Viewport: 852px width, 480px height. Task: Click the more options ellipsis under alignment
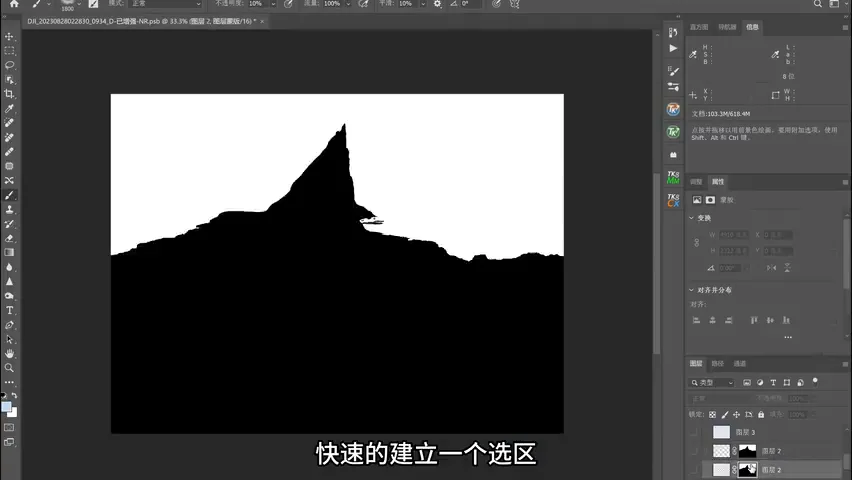tap(788, 337)
